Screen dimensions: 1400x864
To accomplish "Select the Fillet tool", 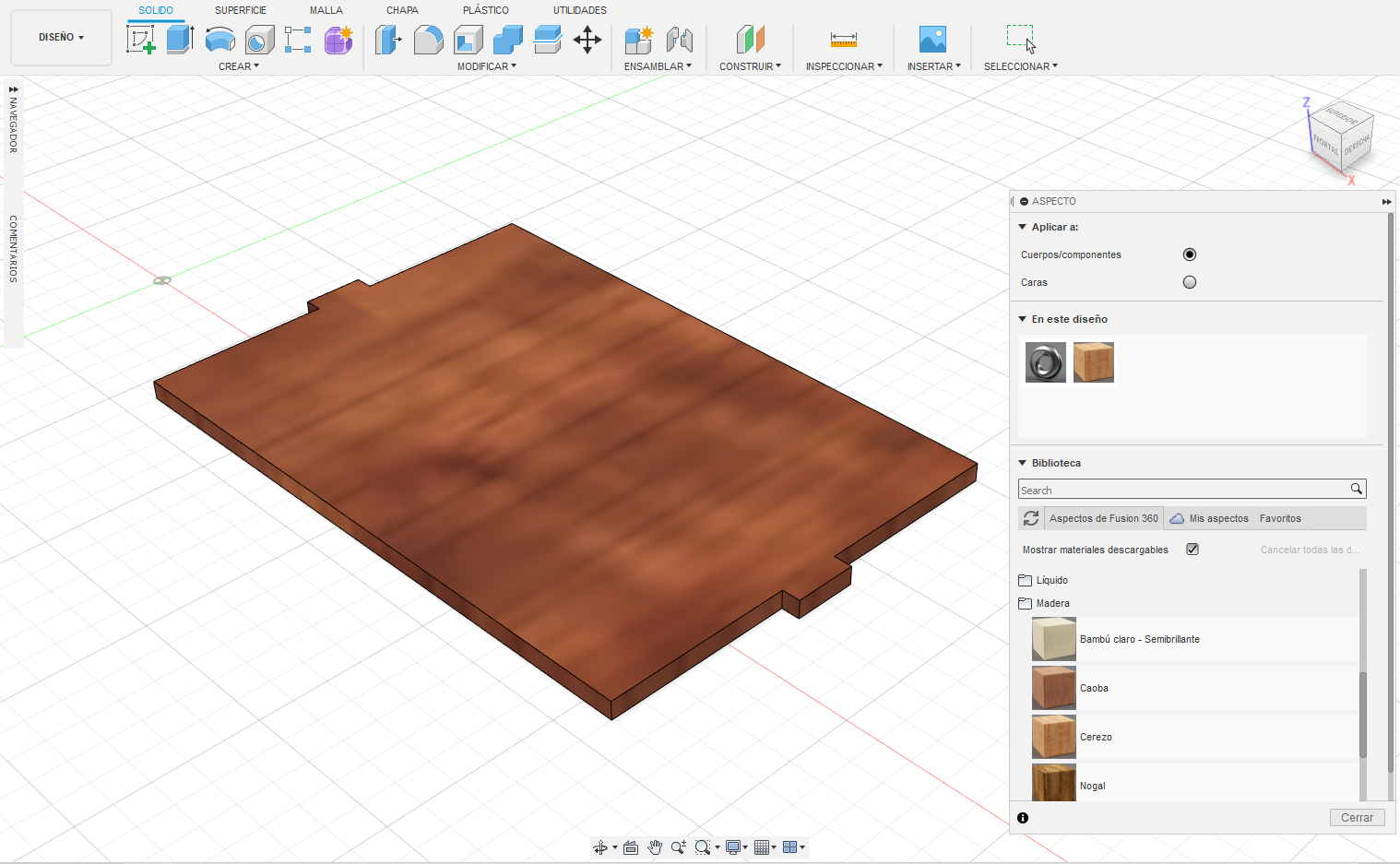I will tap(428, 40).
